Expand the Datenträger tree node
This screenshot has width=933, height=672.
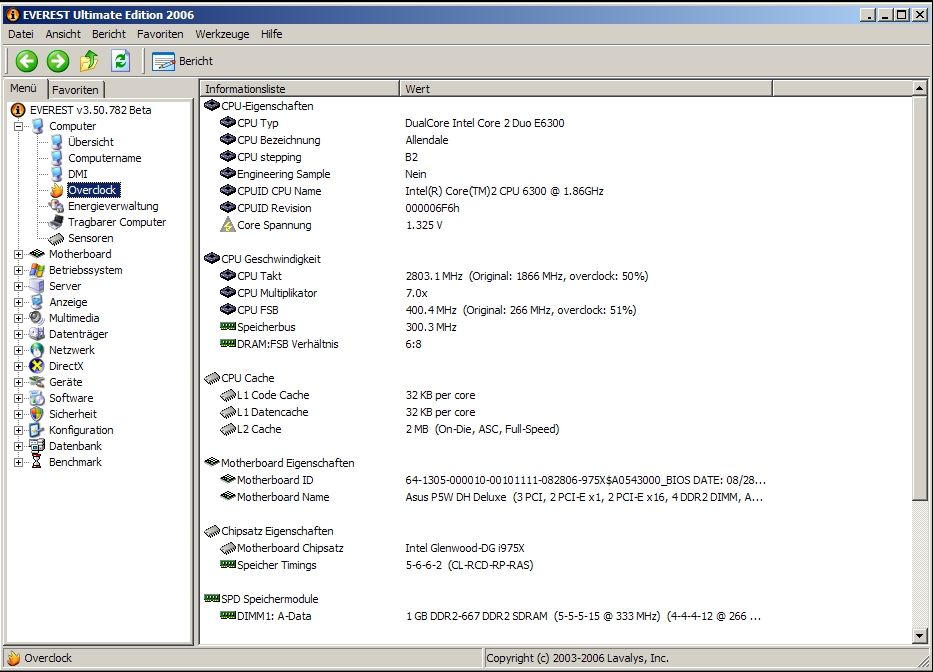18,335
